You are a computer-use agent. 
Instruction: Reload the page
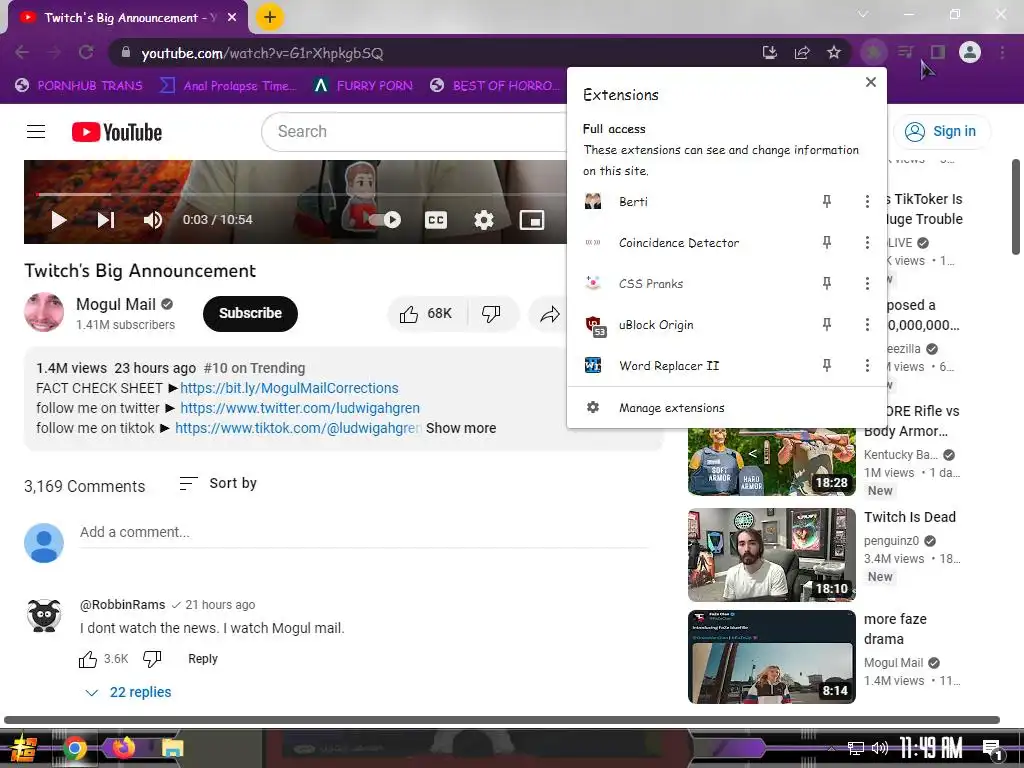(86, 52)
